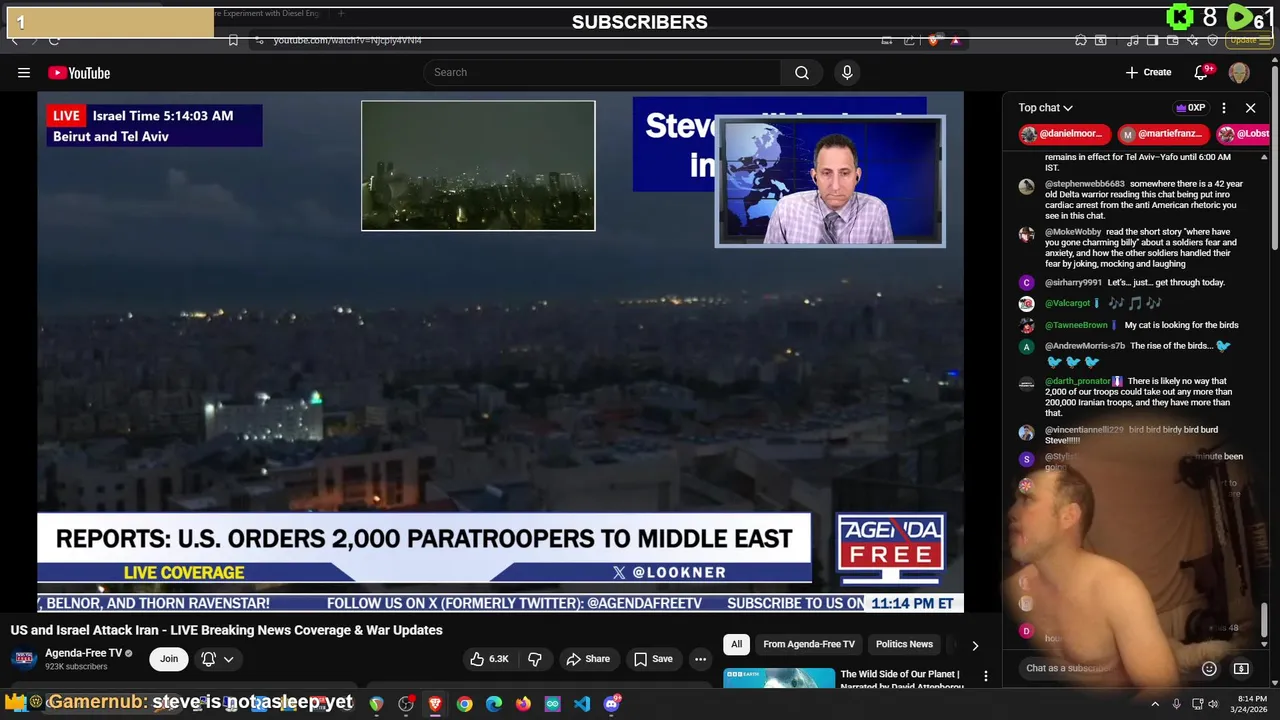Go to the YouTube home logo
Viewport: 1280px width, 720px height.
(x=79, y=72)
